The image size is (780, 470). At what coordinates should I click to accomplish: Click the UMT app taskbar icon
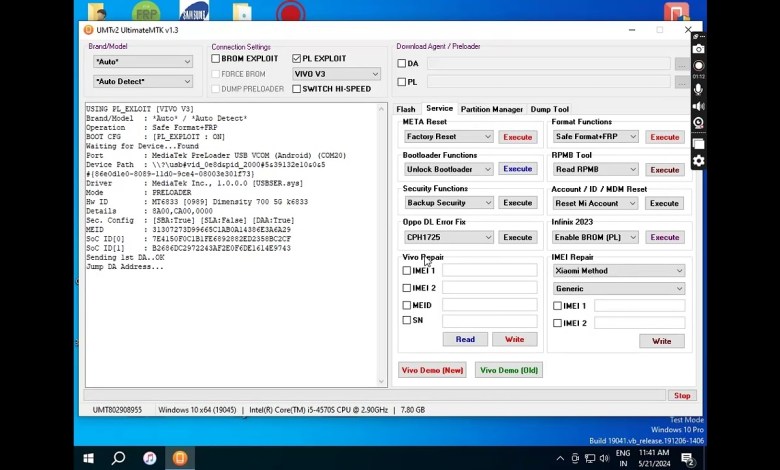click(x=180, y=458)
